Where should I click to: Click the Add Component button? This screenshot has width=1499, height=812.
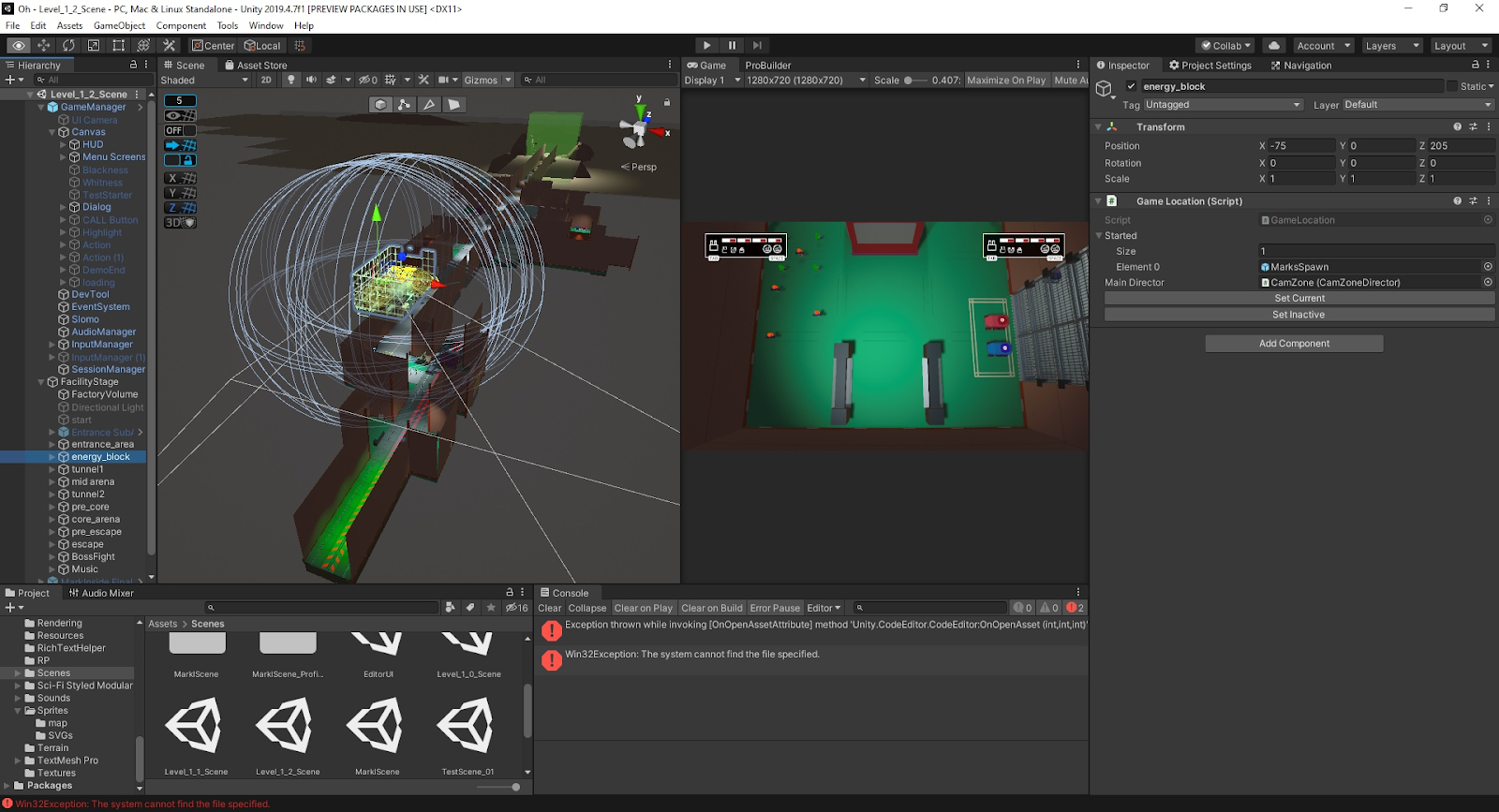(x=1294, y=344)
